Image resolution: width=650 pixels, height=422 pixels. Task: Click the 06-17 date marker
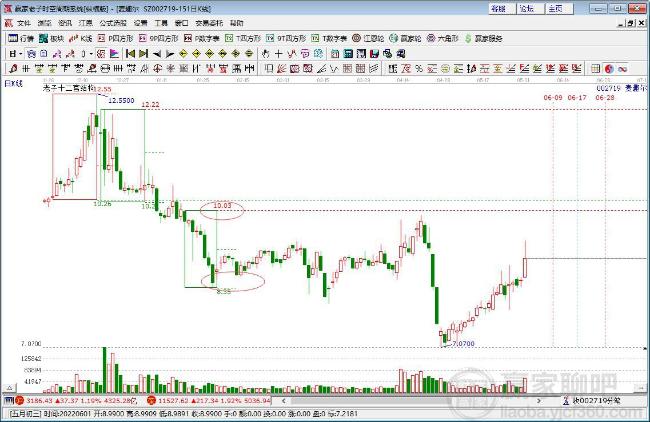tap(577, 97)
